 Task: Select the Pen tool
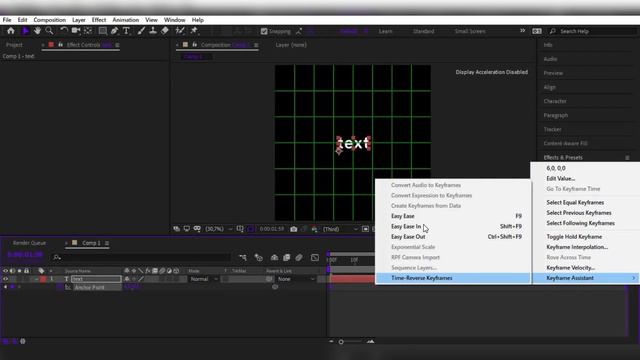[x=115, y=31]
